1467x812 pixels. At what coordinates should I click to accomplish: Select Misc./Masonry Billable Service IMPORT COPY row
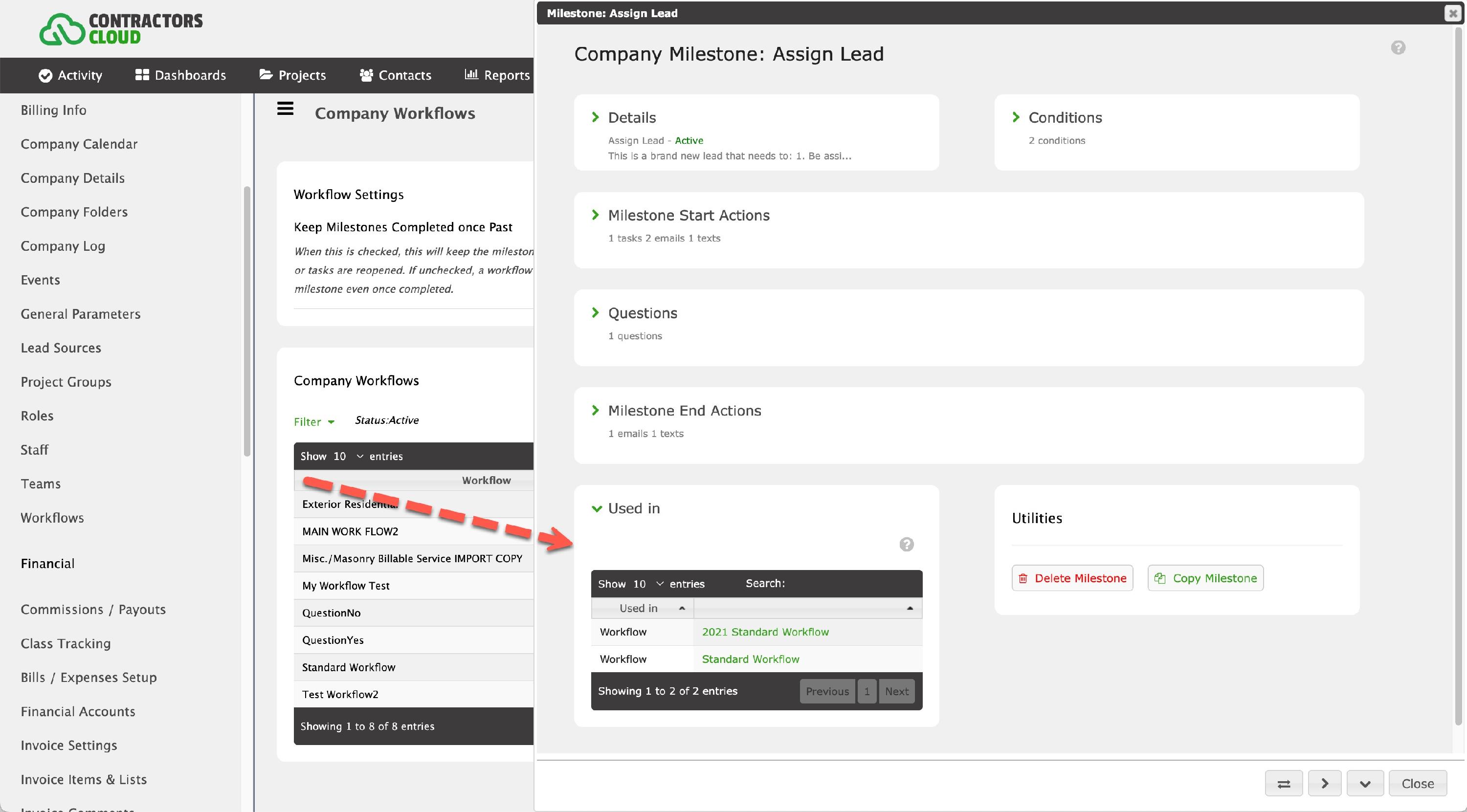[413, 559]
